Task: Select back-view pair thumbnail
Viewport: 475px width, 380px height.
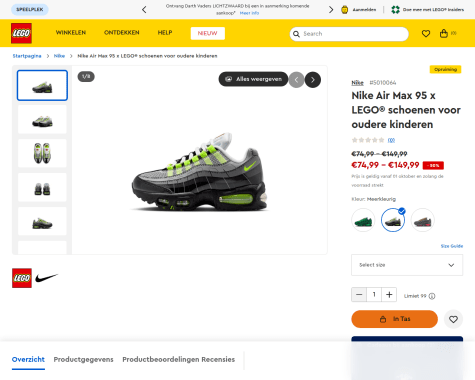Action: tap(42, 187)
